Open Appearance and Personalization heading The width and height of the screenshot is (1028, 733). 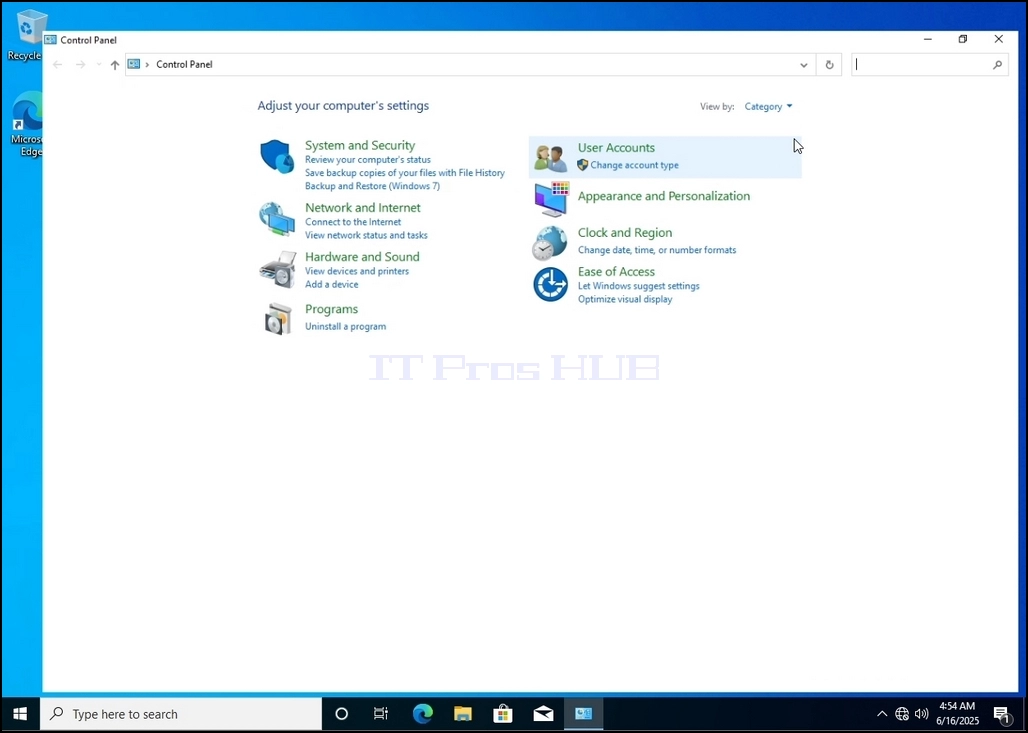(x=663, y=196)
